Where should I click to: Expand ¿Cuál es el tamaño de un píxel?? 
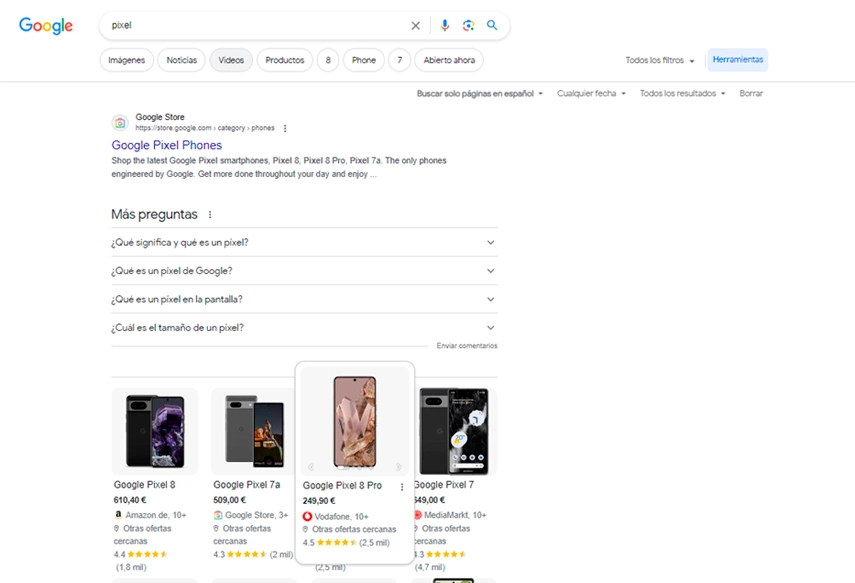304,328
